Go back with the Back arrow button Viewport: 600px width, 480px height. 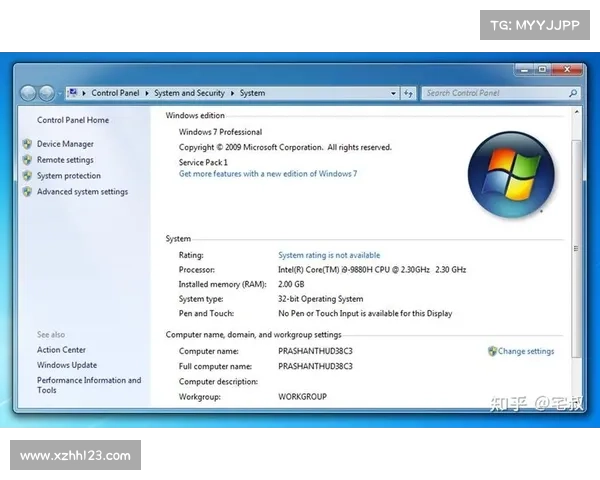28,93
